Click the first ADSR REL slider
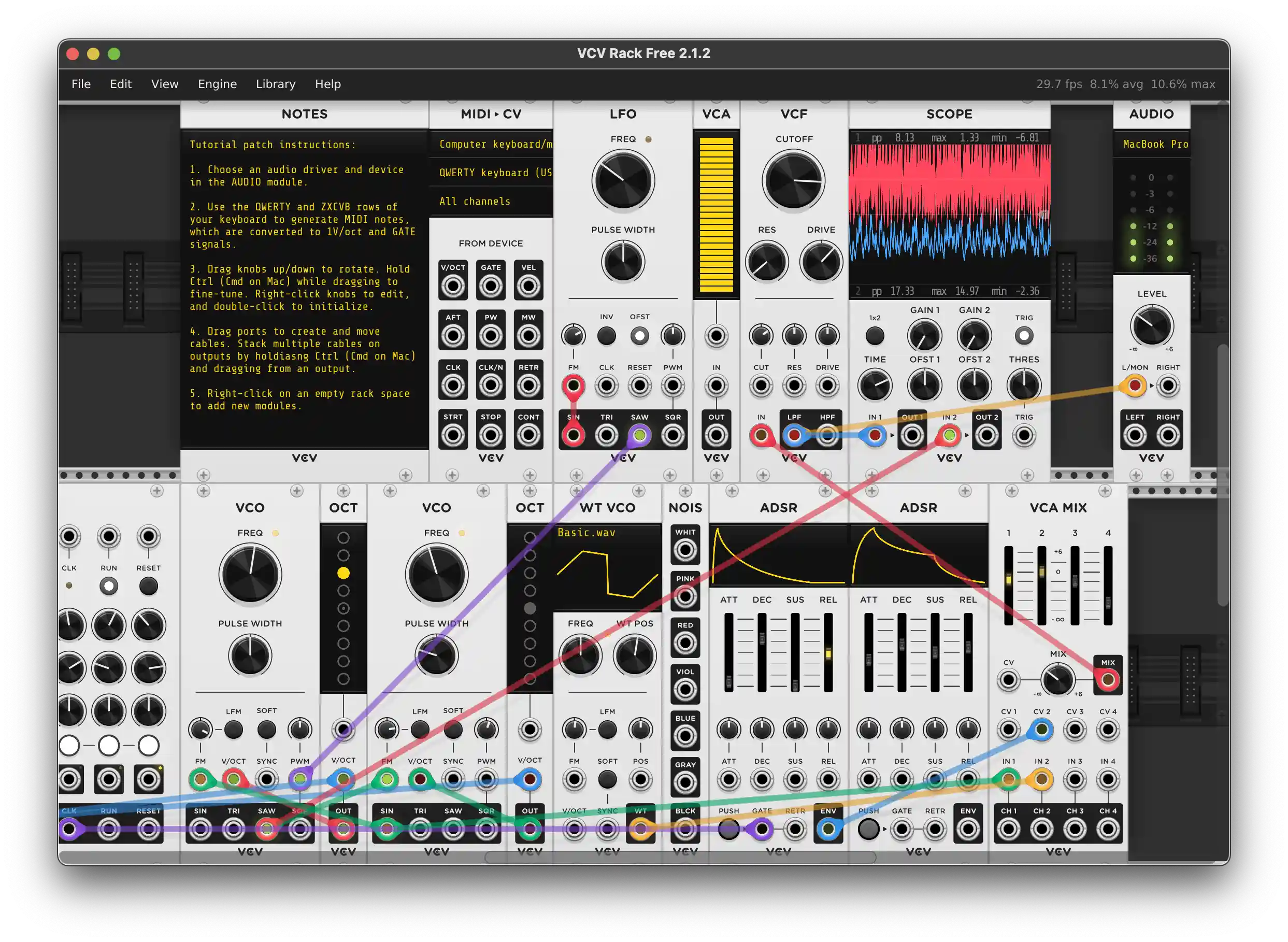Image resolution: width=1288 pixels, height=942 pixels. pyautogui.click(x=828, y=653)
